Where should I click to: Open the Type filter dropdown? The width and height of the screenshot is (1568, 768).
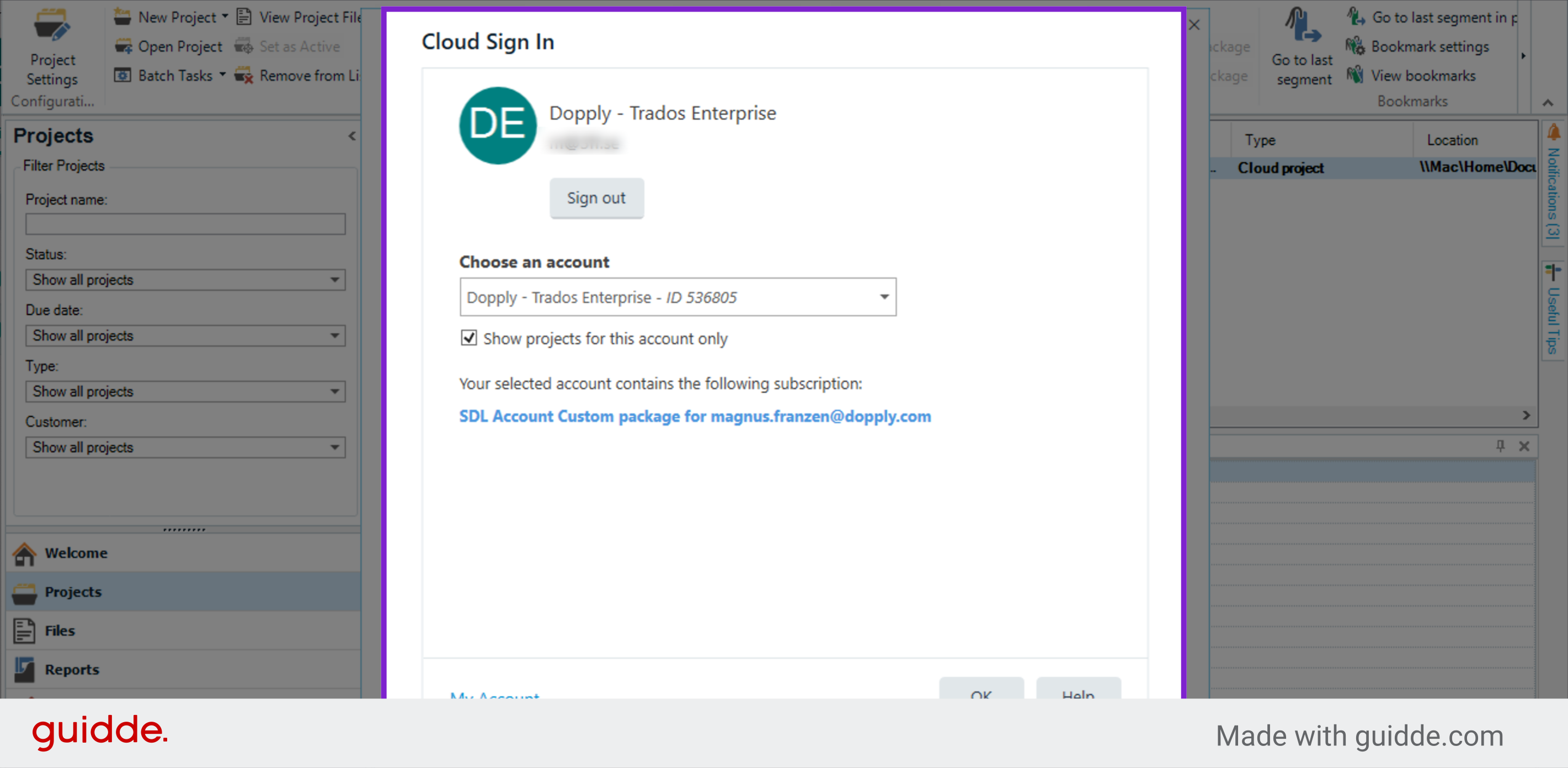click(185, 392)
